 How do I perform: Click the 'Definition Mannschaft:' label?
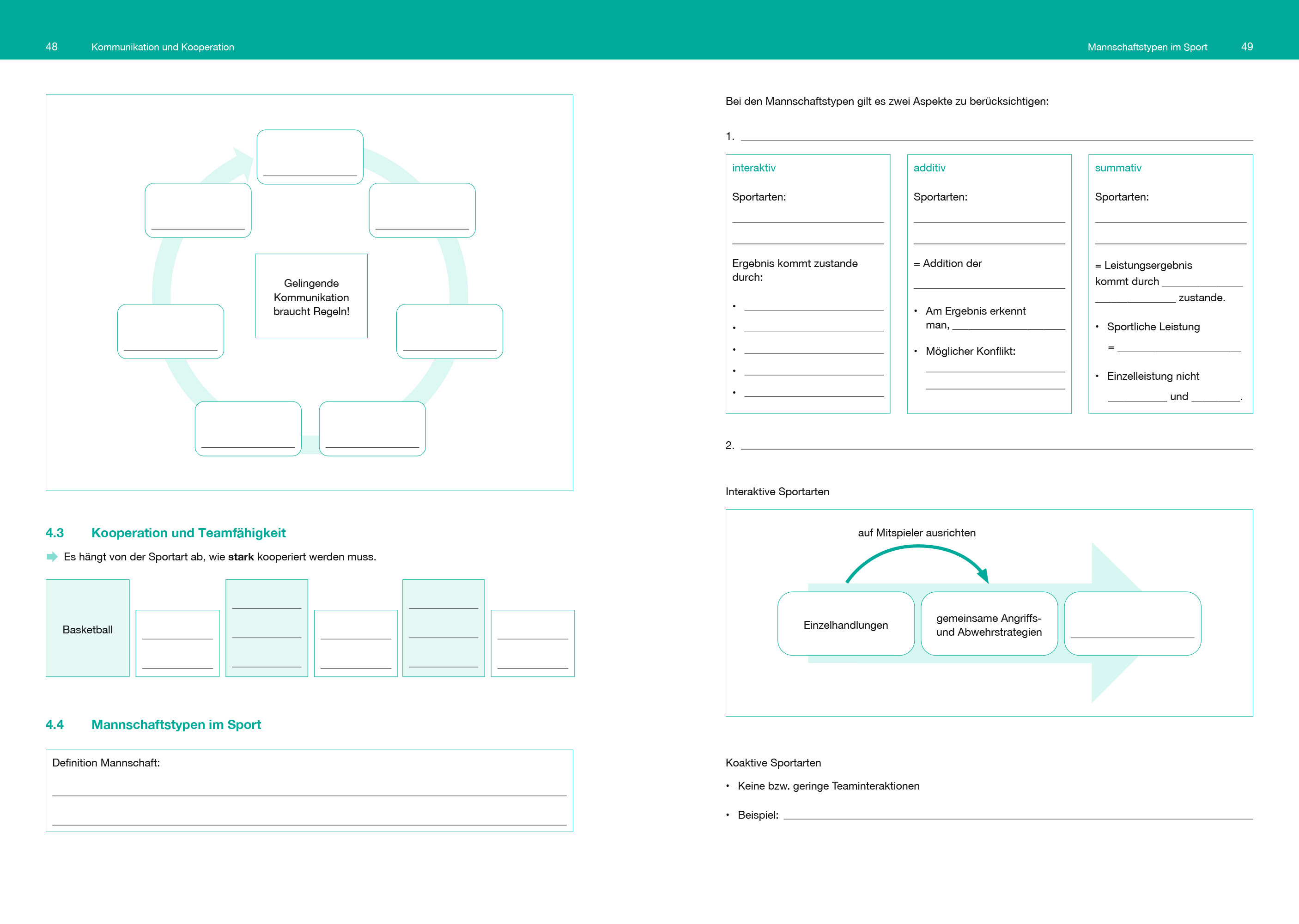click(106, 762)
